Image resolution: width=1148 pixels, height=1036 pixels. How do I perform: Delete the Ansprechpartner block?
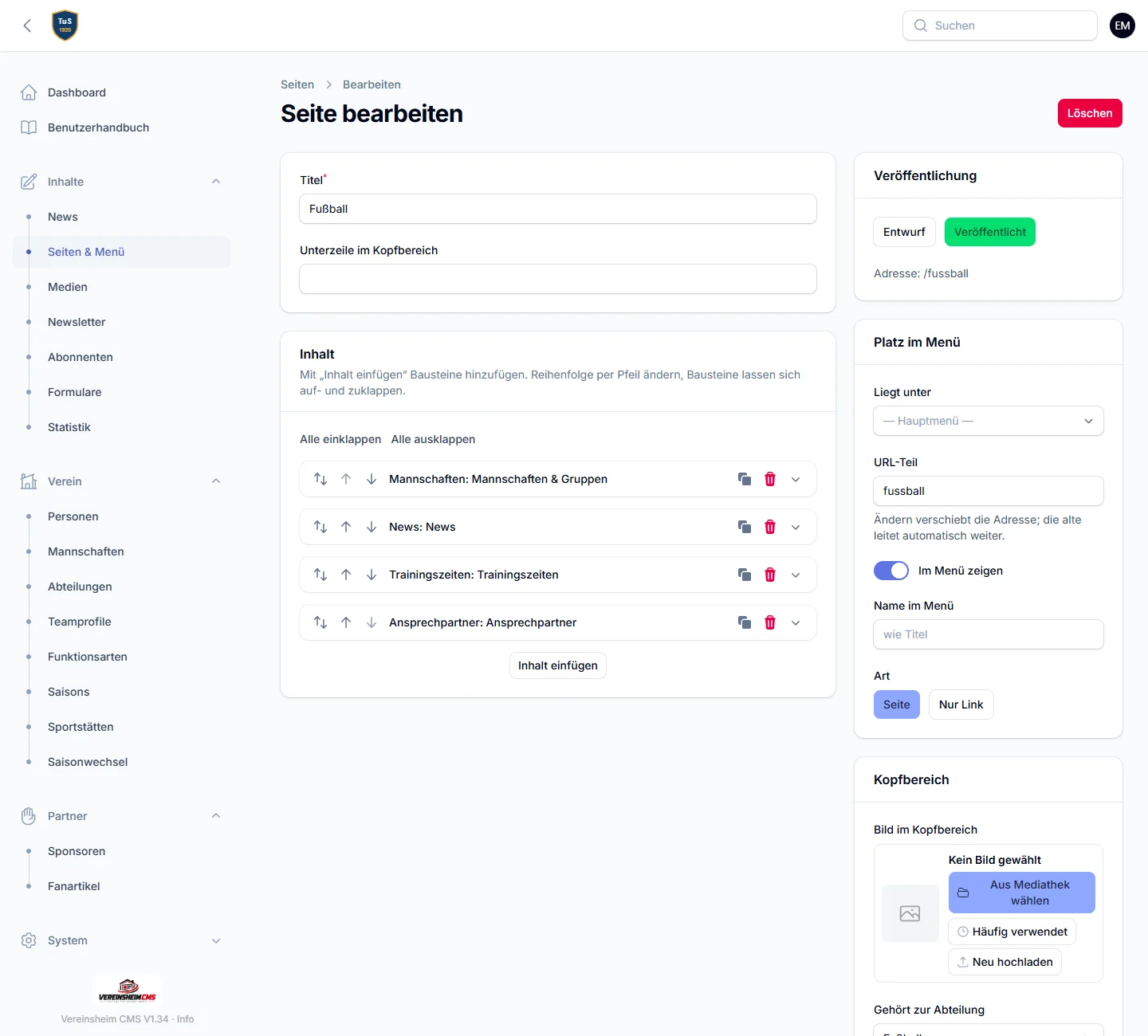(x=770, y=622)
